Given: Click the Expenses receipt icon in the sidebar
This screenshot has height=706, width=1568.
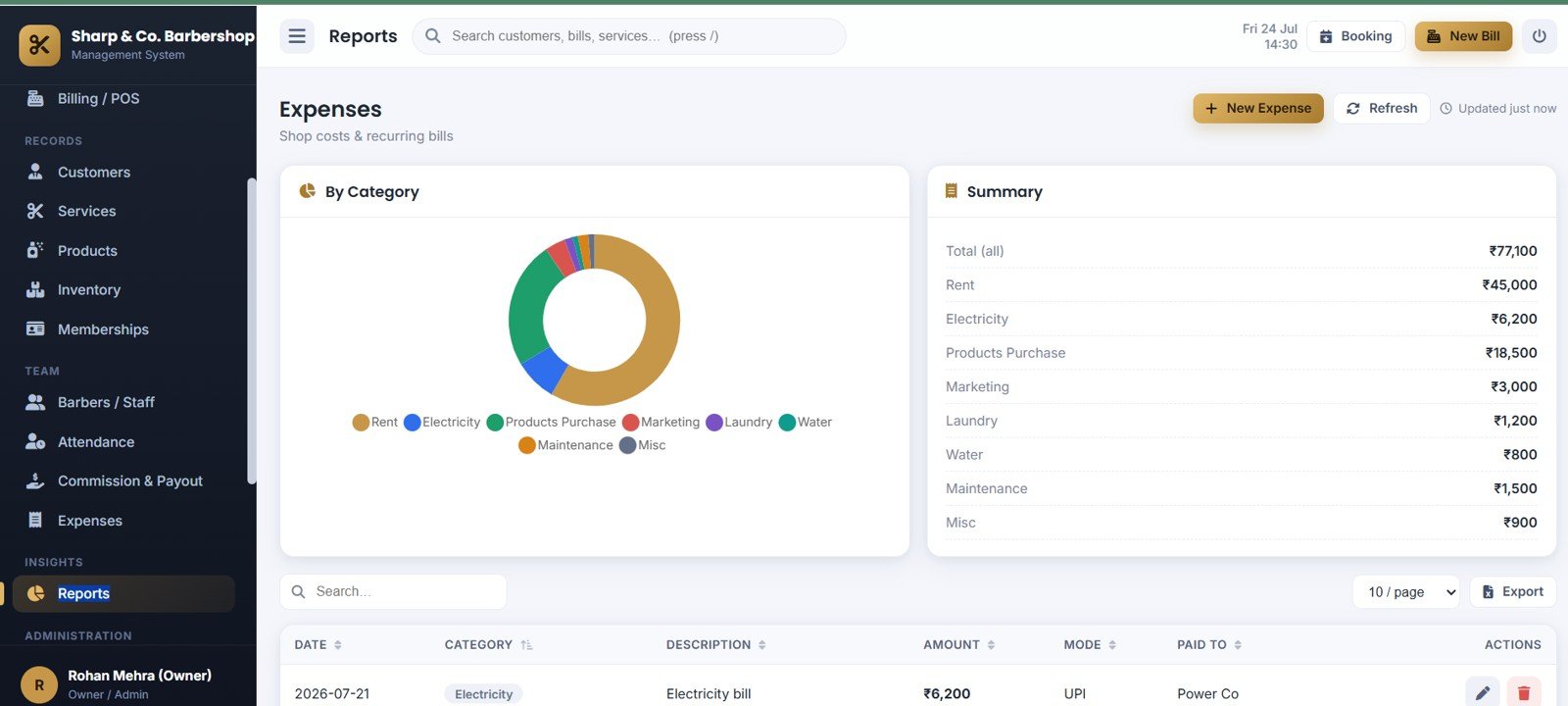Looking at the screenshot, I should click(x=35, y=521).
